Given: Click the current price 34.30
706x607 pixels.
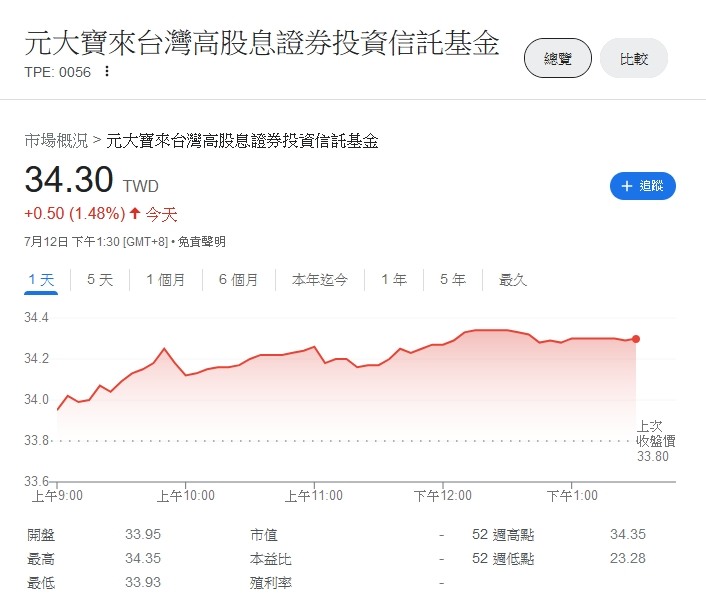Looking at the screenshot, I should [69, 179].
